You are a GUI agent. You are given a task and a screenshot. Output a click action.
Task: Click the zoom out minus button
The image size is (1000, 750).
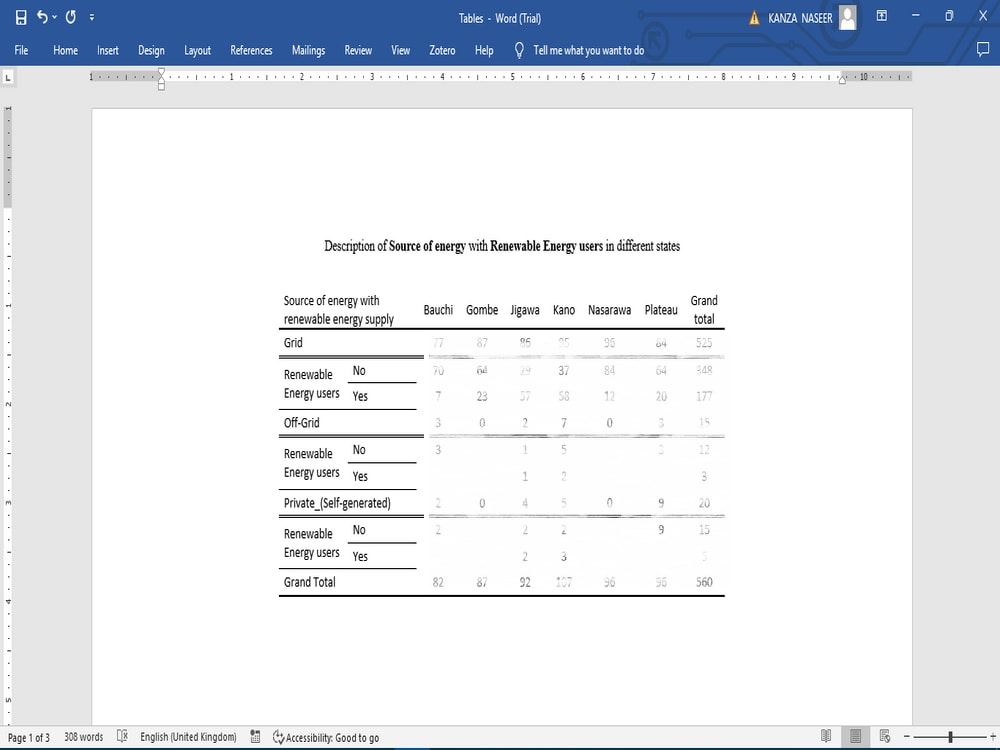coord(906,737)
